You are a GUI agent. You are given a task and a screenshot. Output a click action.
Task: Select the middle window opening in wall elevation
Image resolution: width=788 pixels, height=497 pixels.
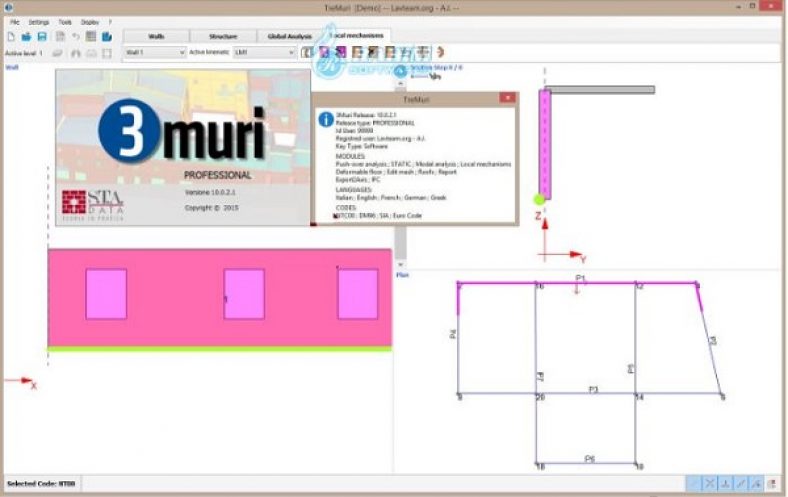[244, 294]
